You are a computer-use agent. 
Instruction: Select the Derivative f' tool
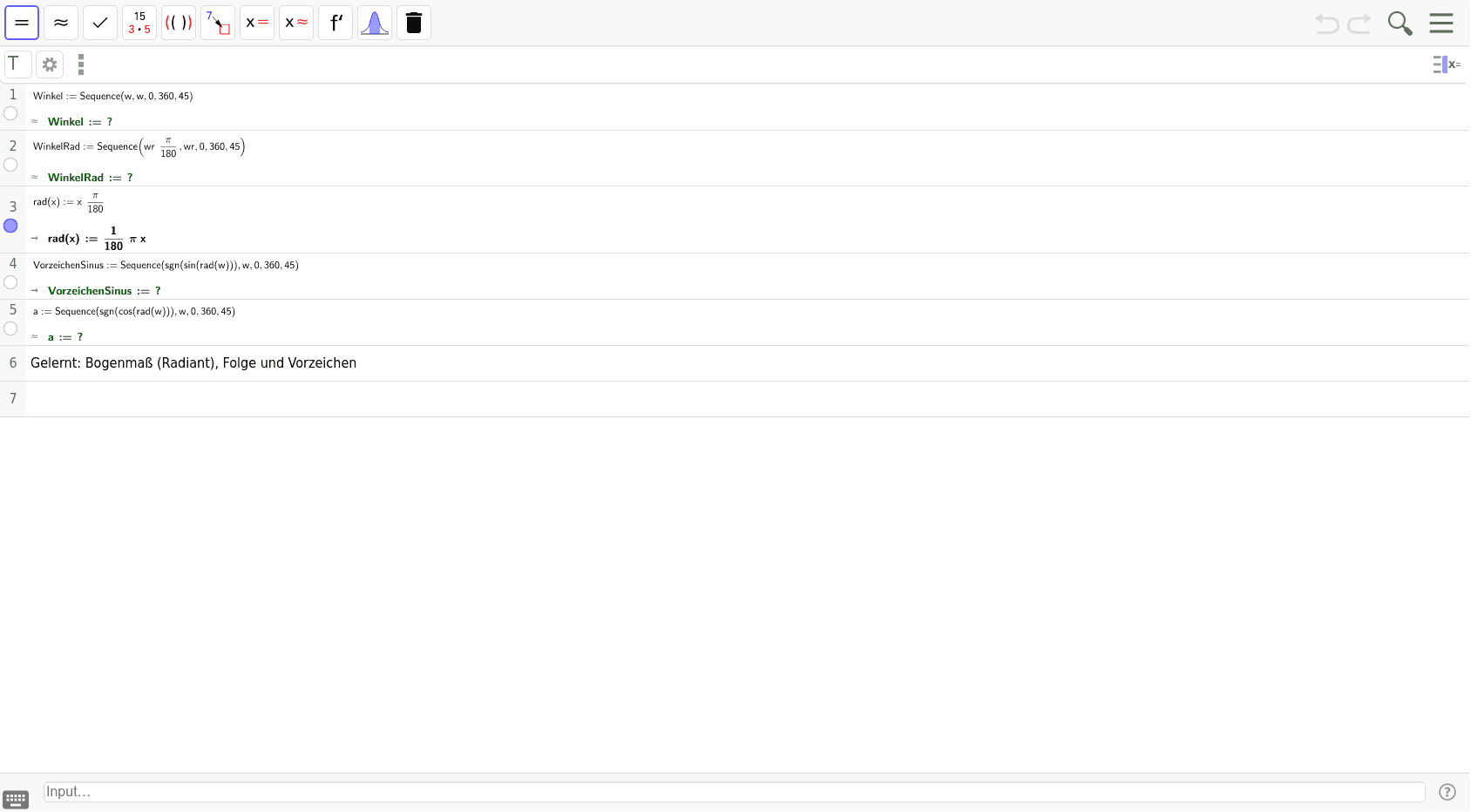click(x=336, y=23)
